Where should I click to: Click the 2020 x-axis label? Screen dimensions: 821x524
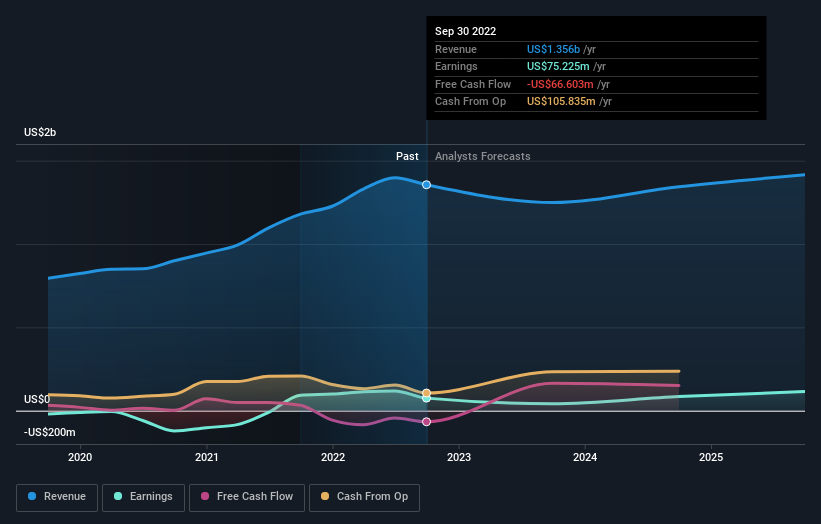(80, 458)
